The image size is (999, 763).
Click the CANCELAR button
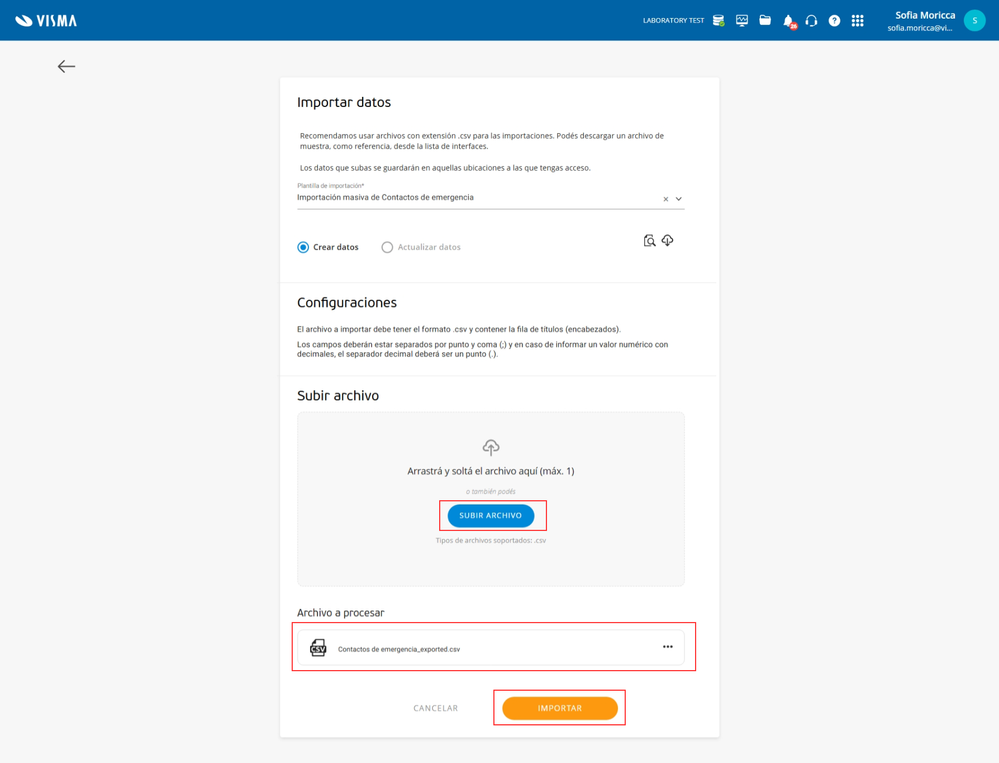point(436,708)
